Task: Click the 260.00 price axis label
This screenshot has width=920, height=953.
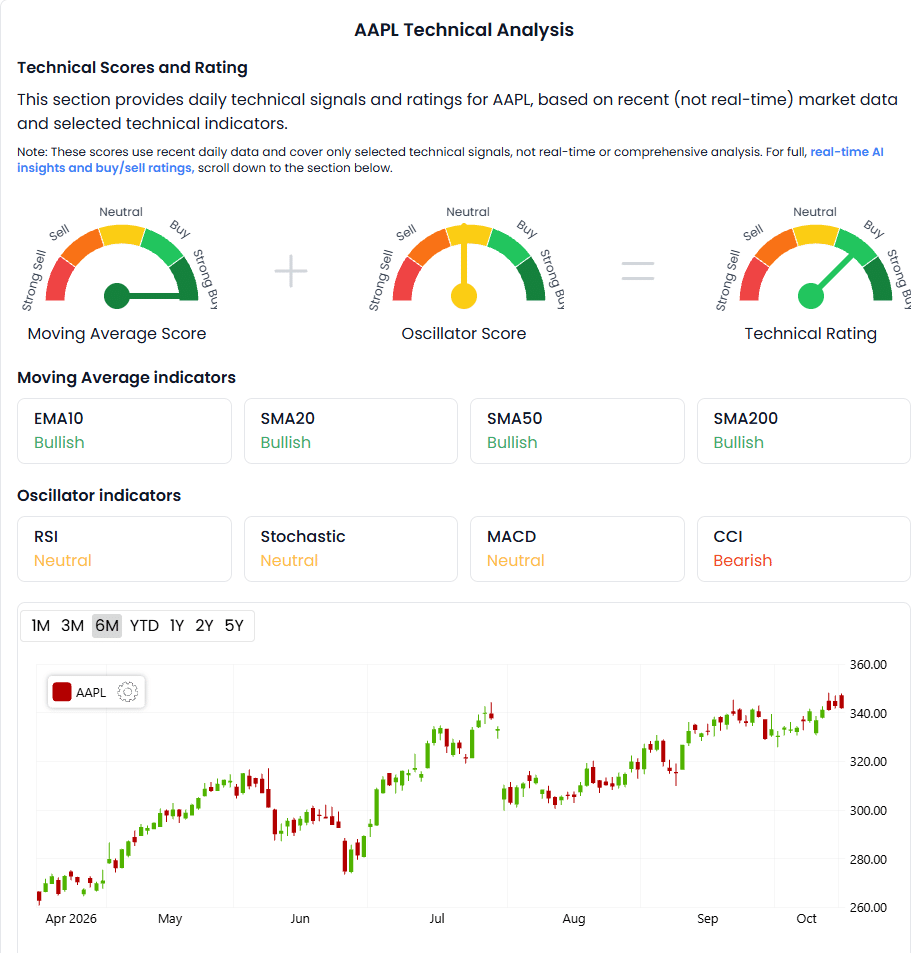Action: (868, 907)
